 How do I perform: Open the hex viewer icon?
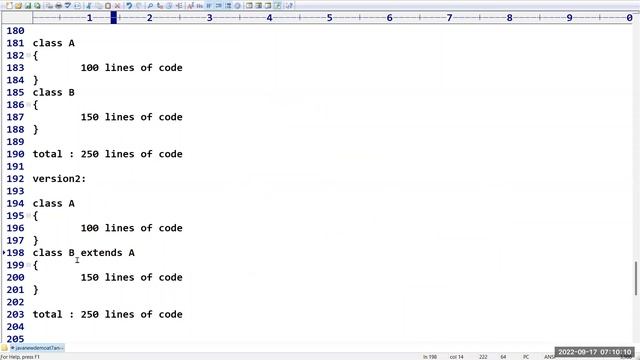click(x=200, y=6)
